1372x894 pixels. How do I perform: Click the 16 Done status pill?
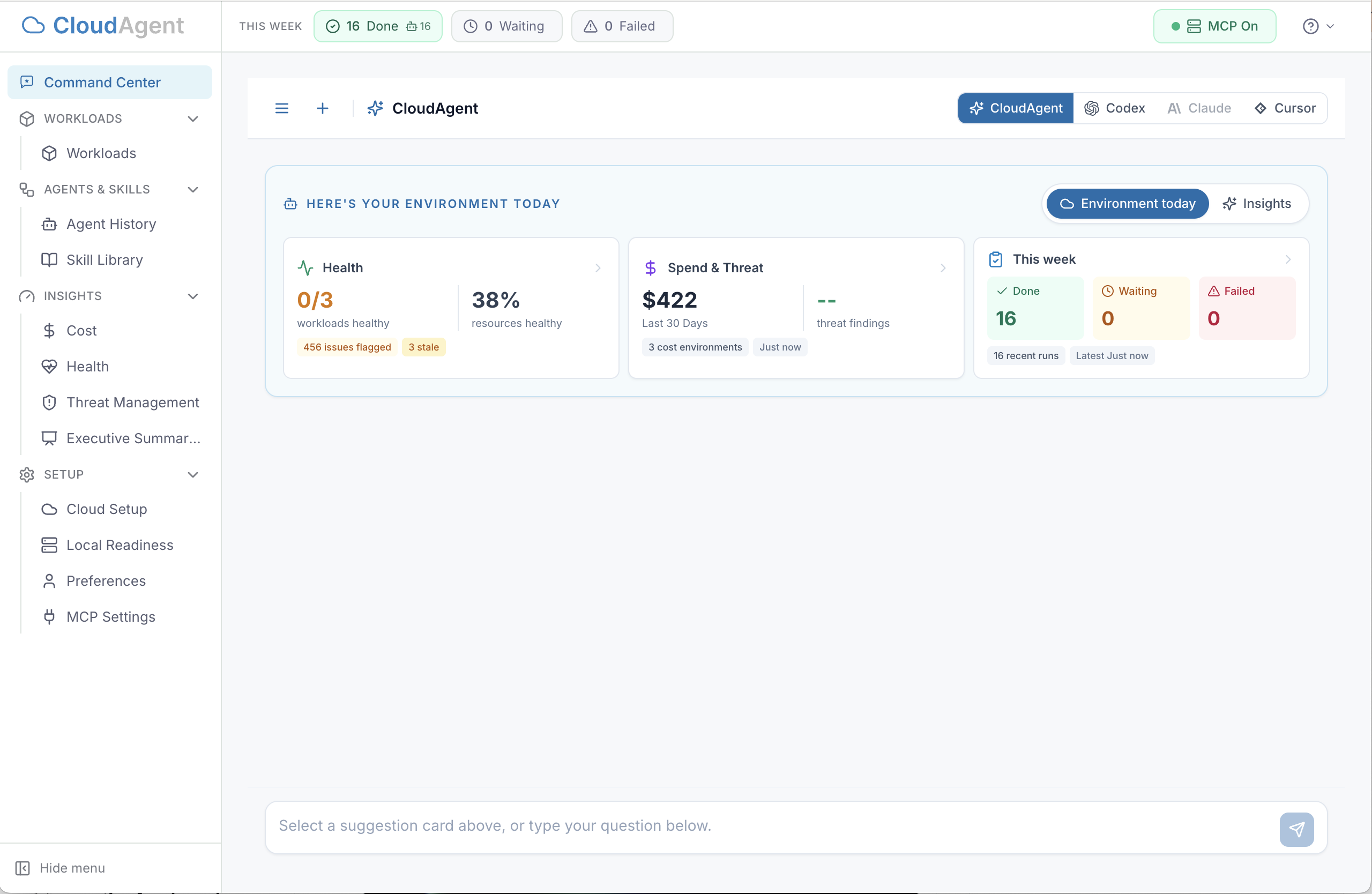point(378,26)
